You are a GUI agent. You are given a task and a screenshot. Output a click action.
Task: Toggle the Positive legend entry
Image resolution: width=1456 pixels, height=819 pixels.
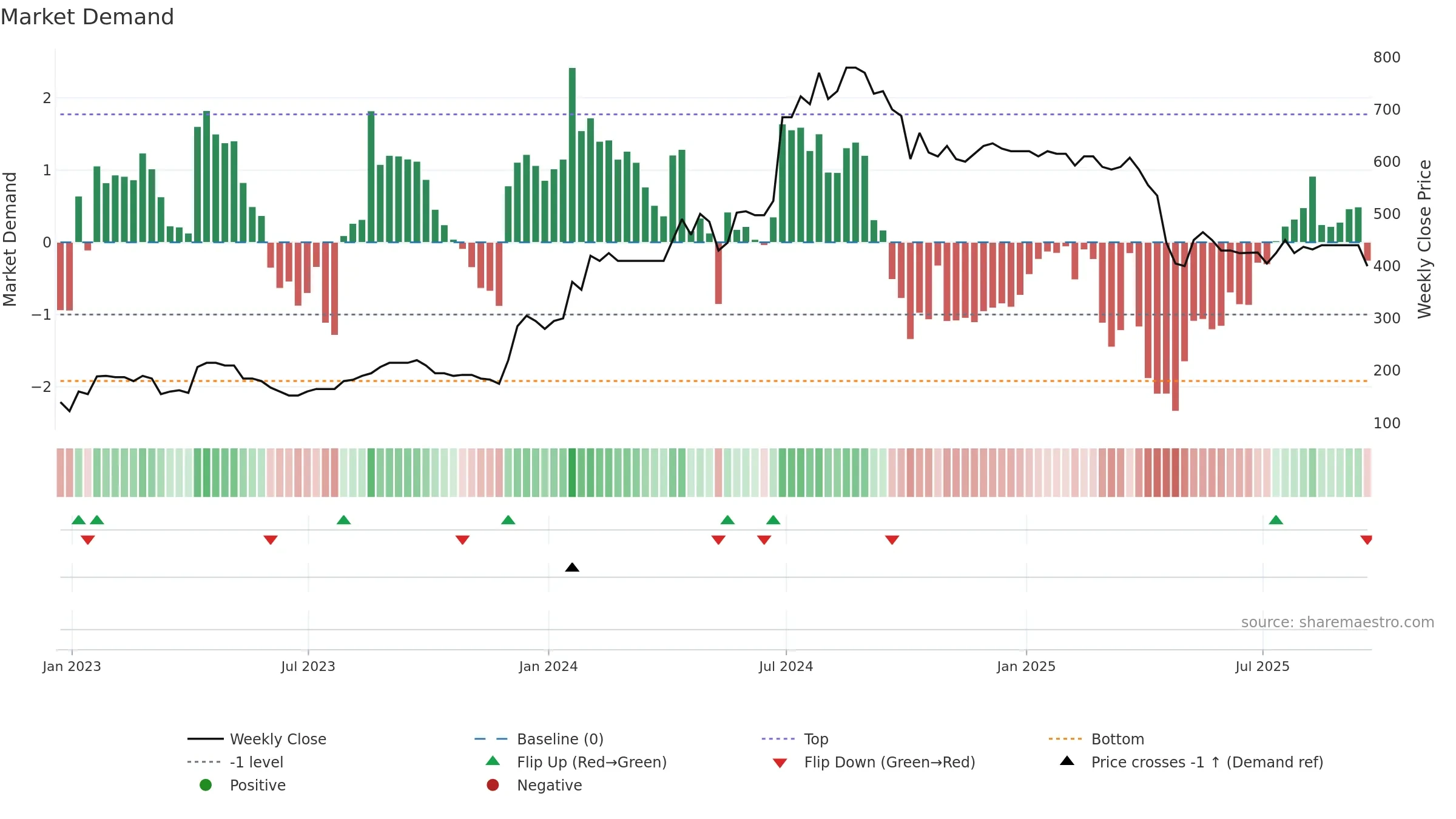(243, 785)
